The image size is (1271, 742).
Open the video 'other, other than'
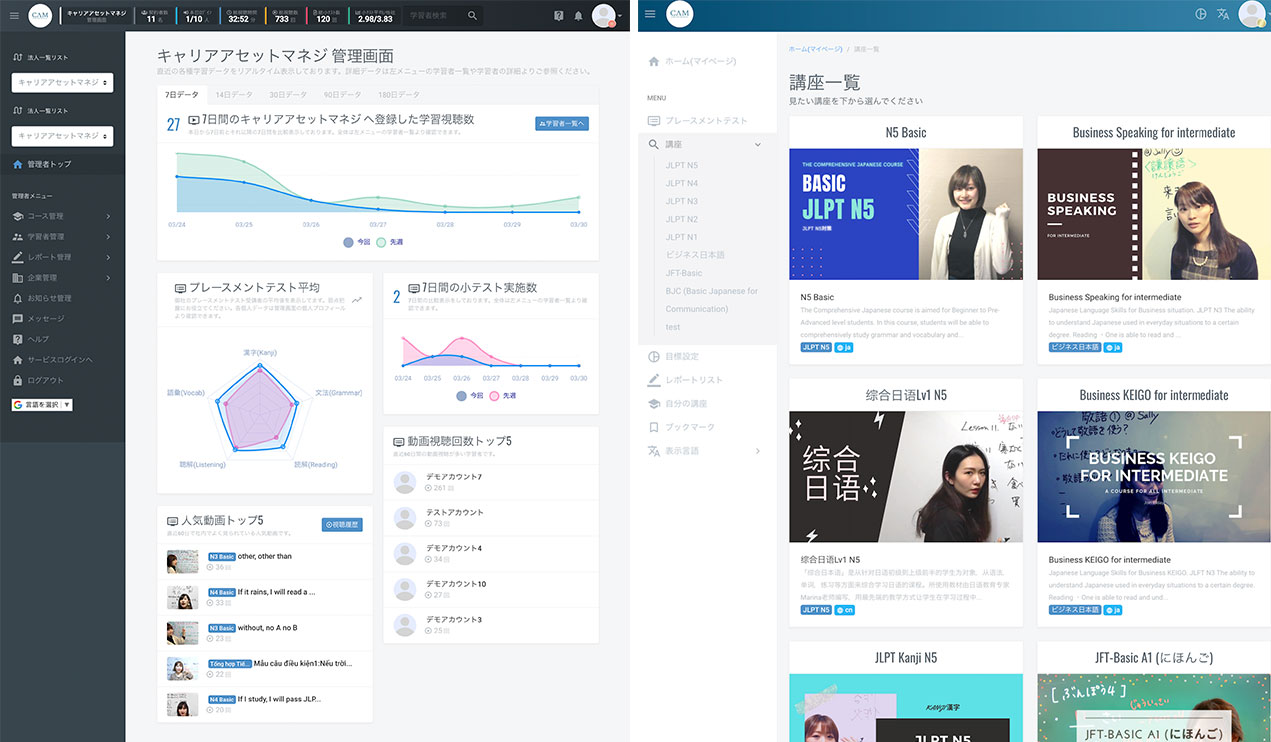point(265,557)
